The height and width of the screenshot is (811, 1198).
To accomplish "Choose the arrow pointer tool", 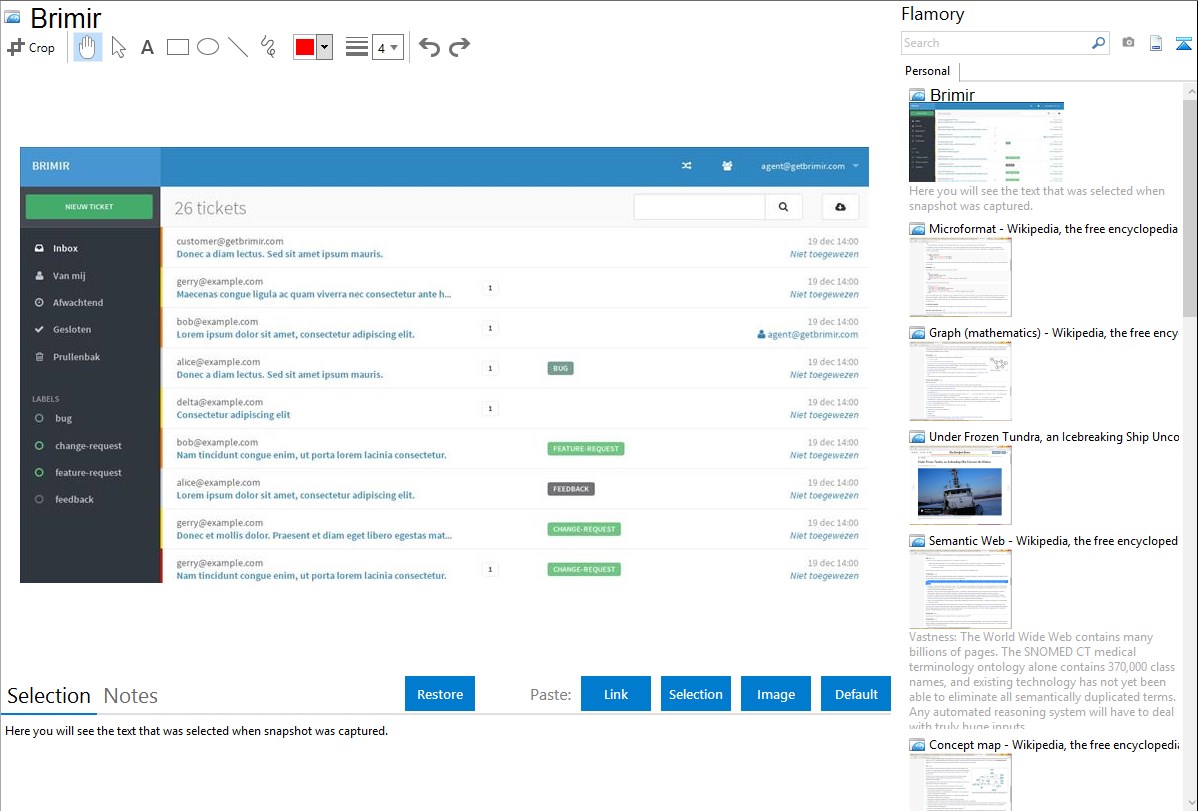I will pos(118,47).
